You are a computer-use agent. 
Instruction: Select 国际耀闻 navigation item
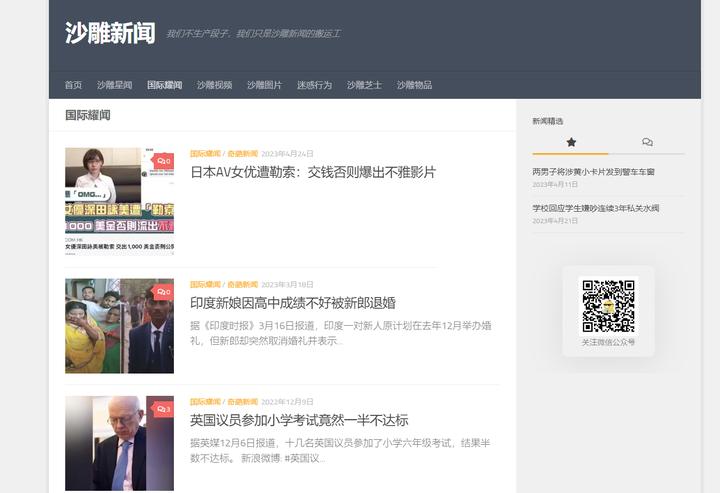coord(164,85)
